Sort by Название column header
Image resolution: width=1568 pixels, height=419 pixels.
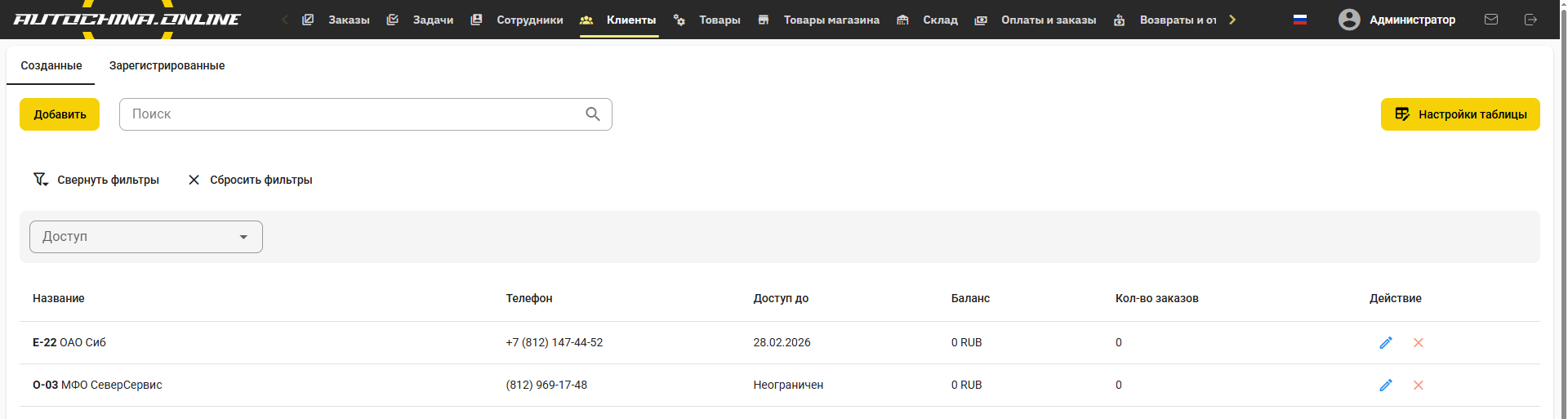point(59,298)
